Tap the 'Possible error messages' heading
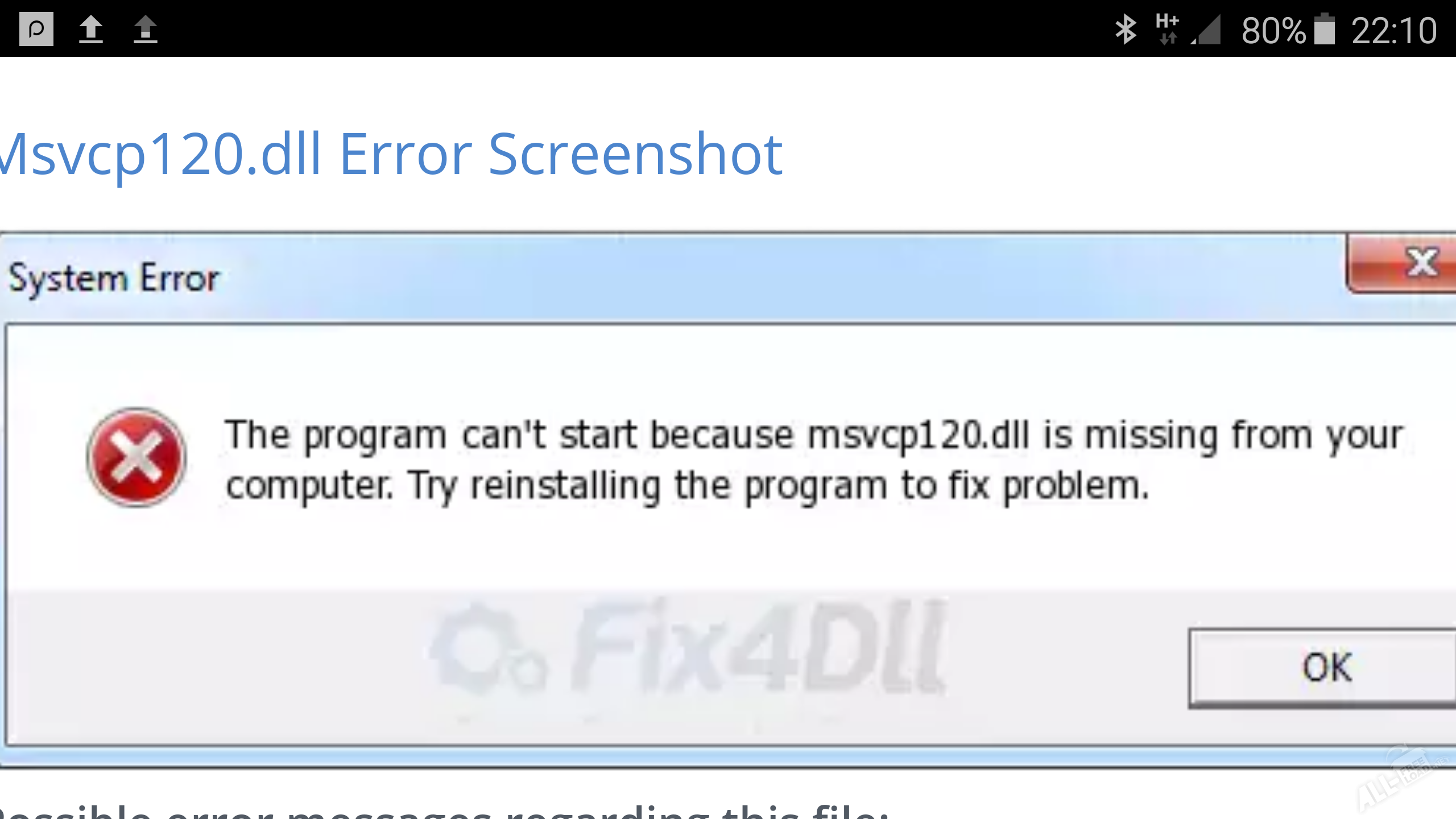The width and height of the screenshot is (1456, 819). pyautogui.click(x=444, y=810)
